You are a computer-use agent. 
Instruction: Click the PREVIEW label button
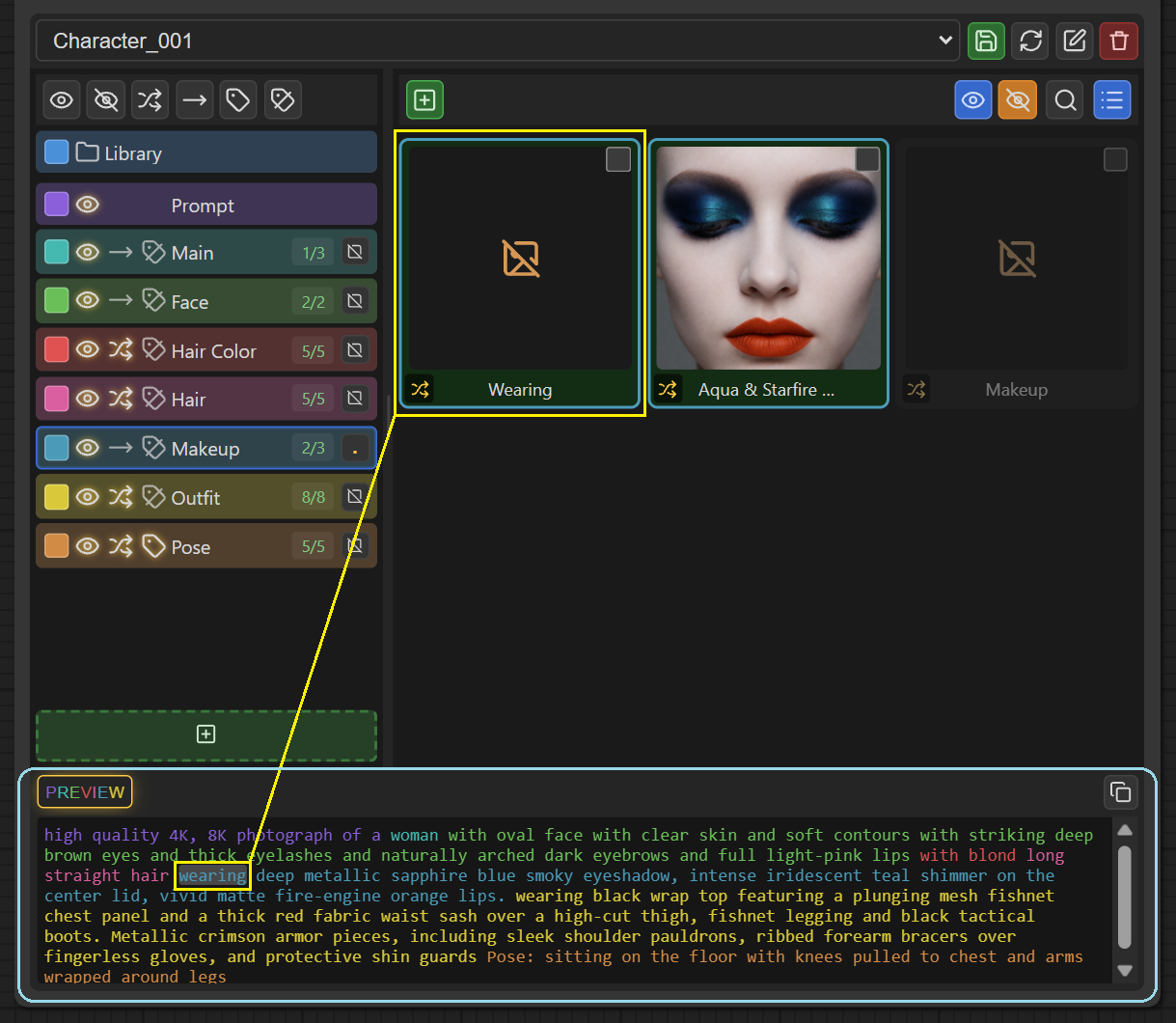tap(85, 791)
